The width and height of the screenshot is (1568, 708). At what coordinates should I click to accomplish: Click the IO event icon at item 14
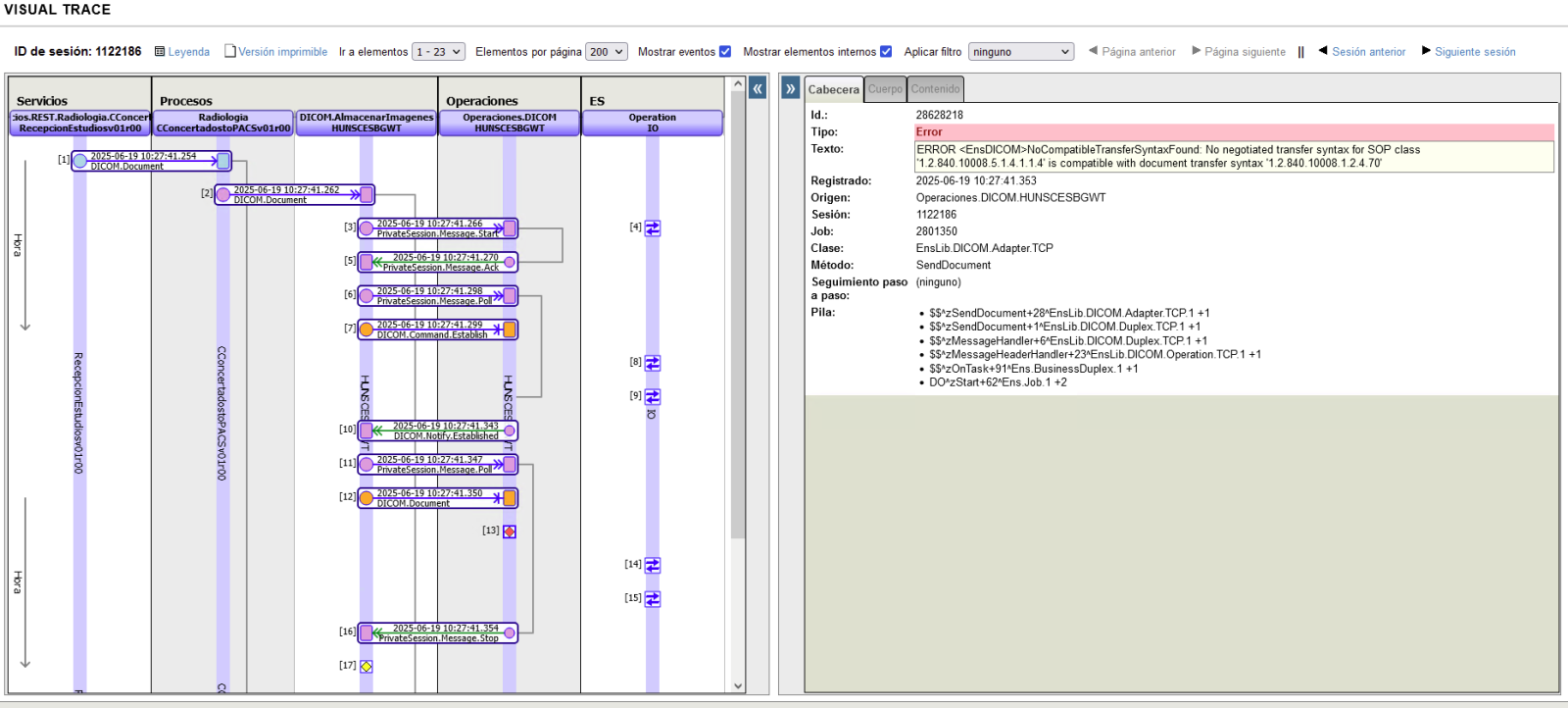tap(653, 565)
